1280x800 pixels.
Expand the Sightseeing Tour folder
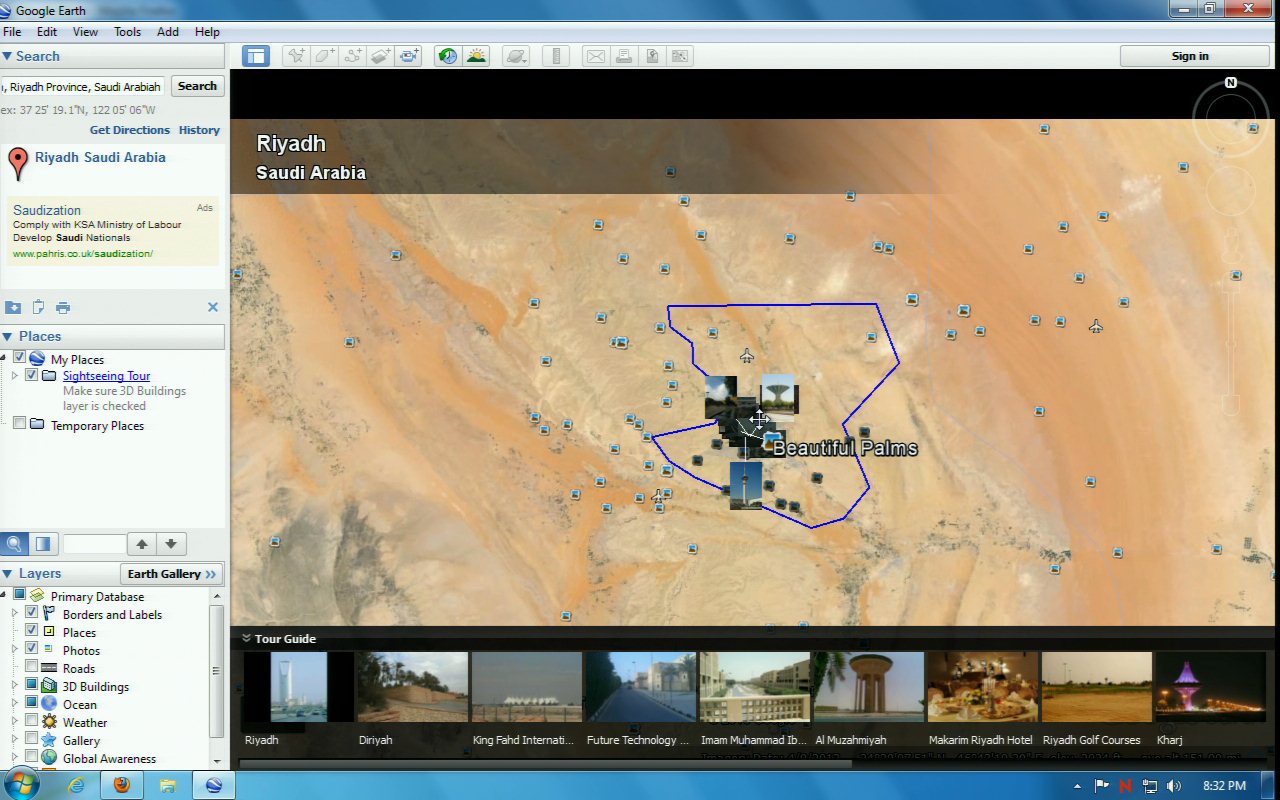coord(15,376)
